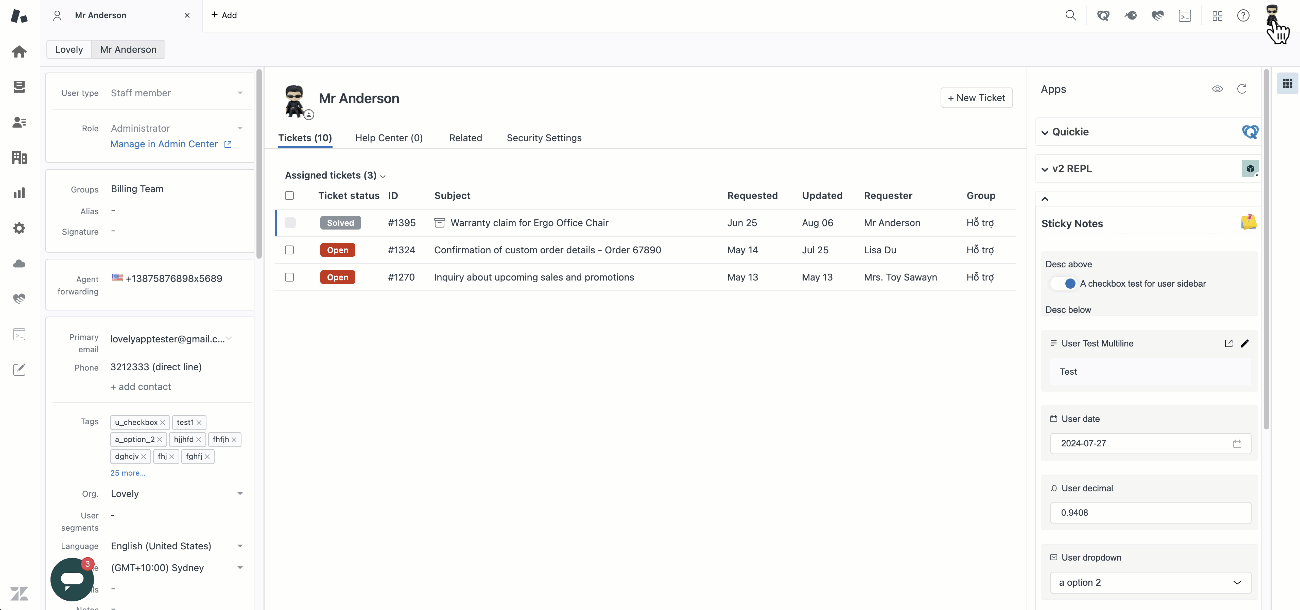Collapse the Sticky Notes app chevron
Viewport: 1300px width, 610px height.
click(x=1045, y=199)
